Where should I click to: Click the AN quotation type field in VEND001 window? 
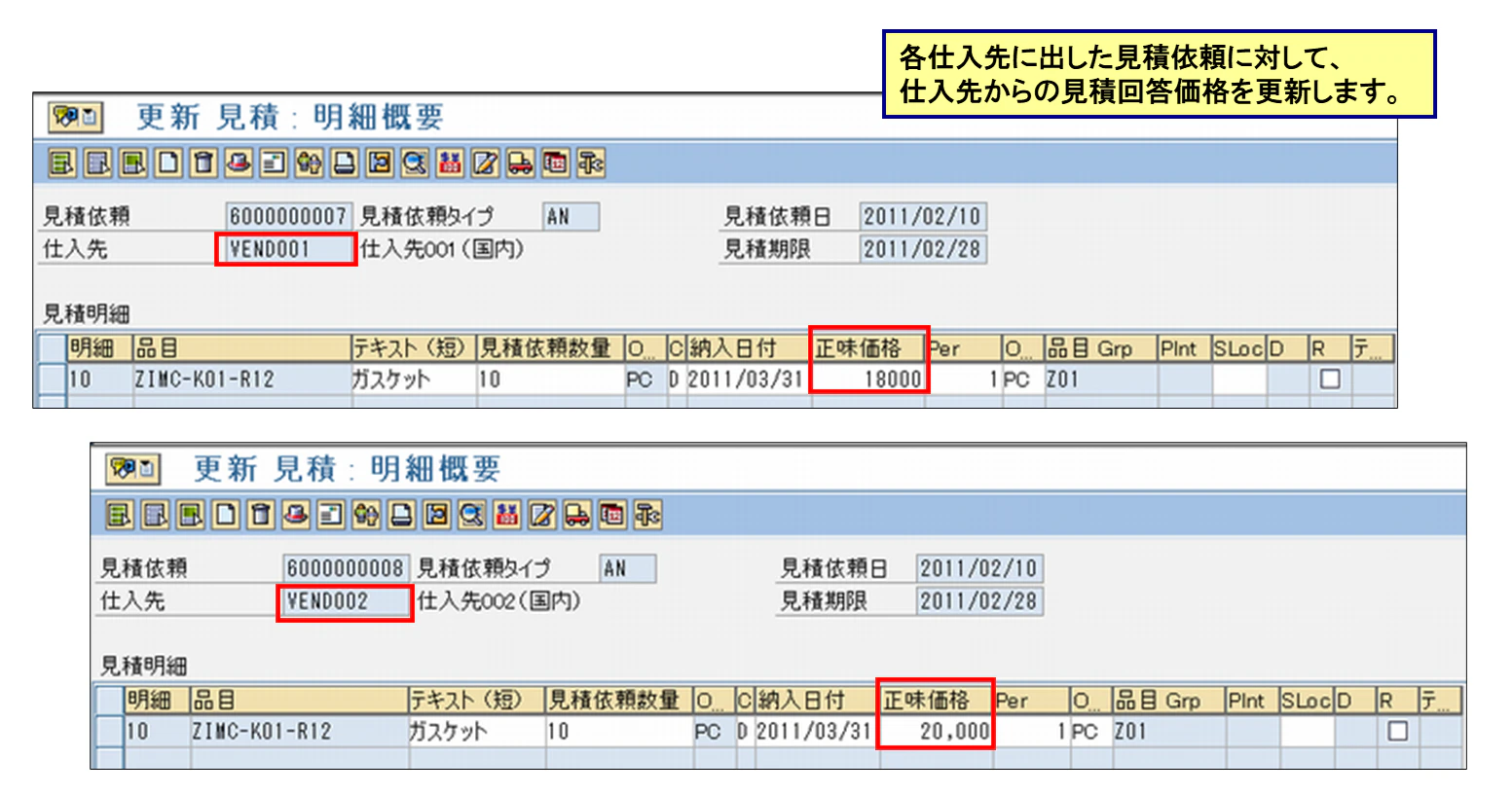tap(571, 216)
